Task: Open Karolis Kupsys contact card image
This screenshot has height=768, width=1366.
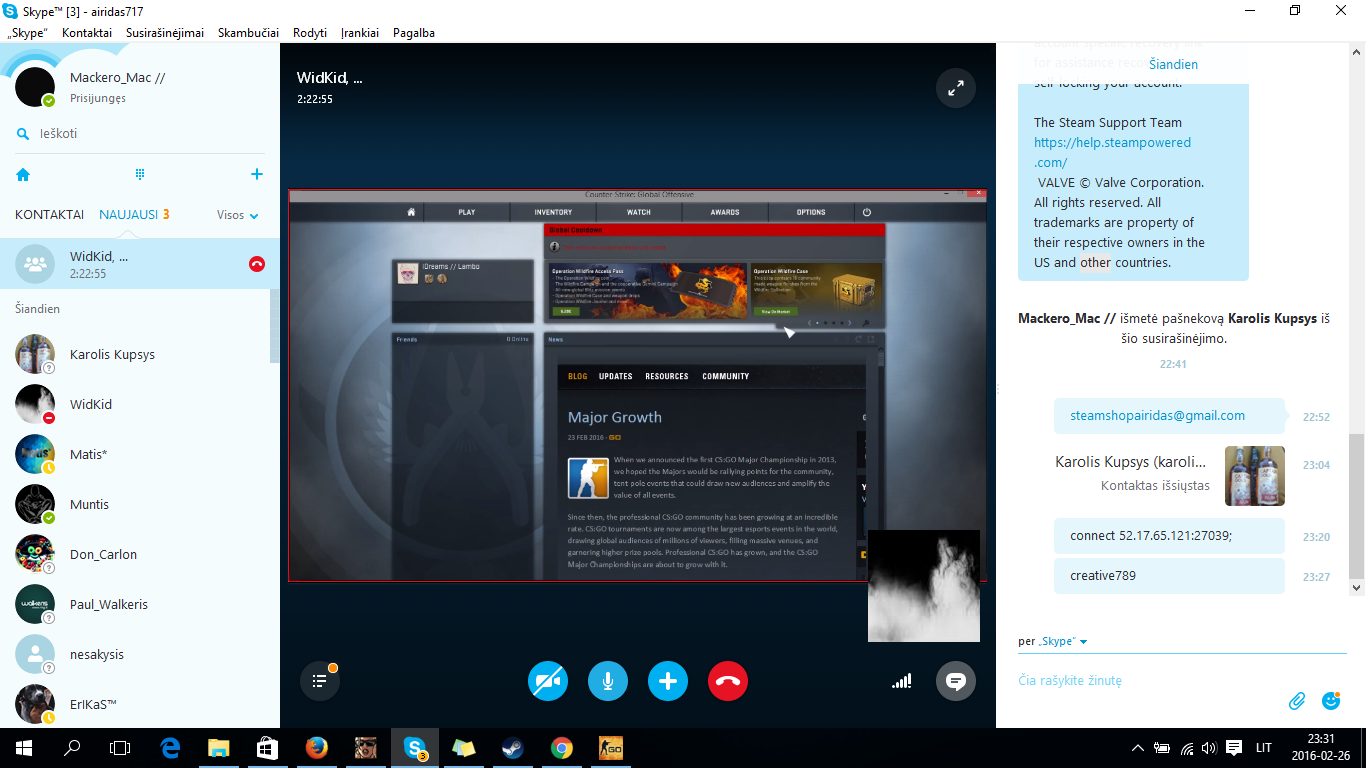Action: pyautogui.click(x=1255, y=476)
